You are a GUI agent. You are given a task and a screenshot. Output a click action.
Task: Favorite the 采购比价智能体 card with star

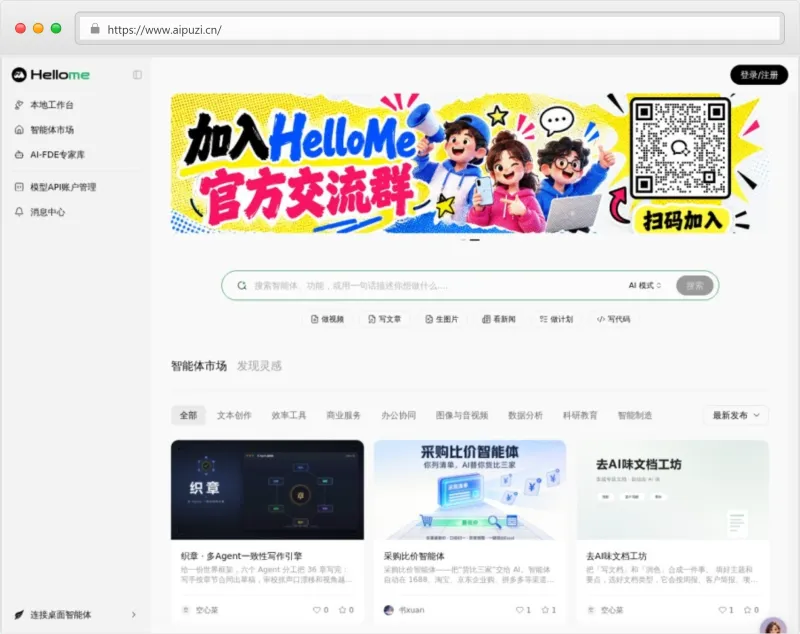(x=545, y=610)
